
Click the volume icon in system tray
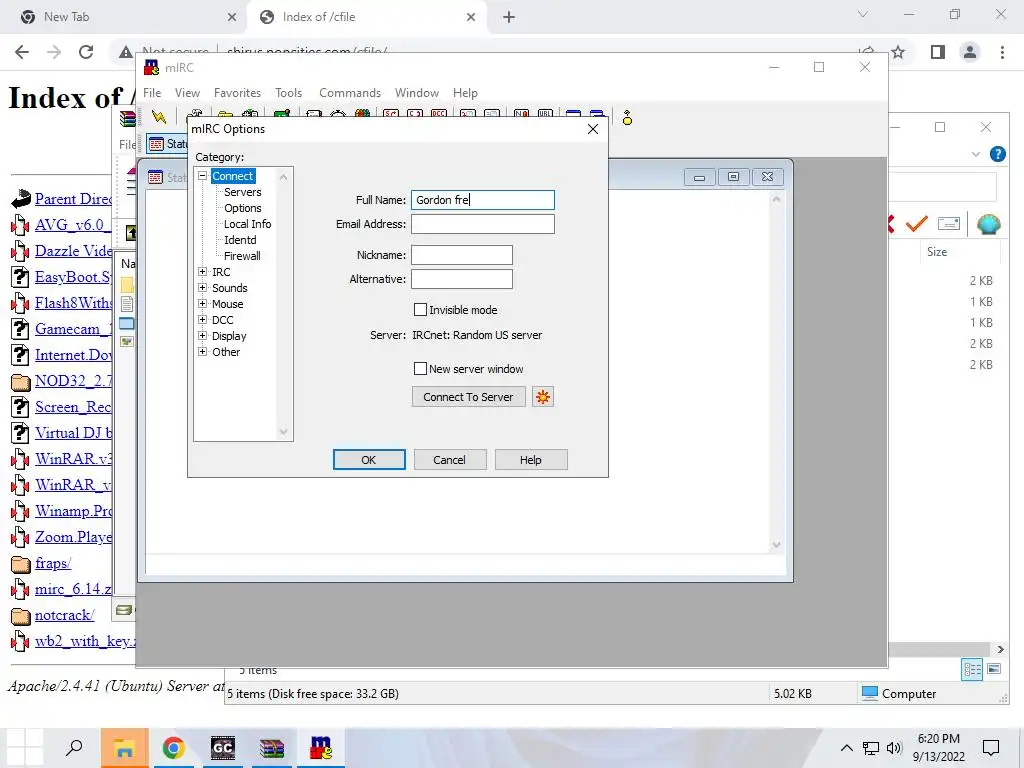(894, 748)
